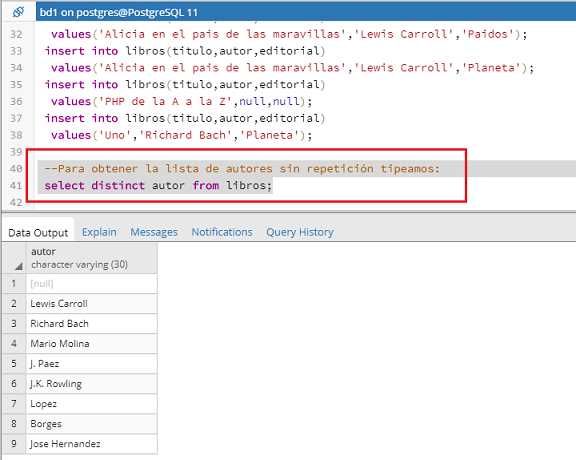Switch to the Explain tab

point(99,232)
